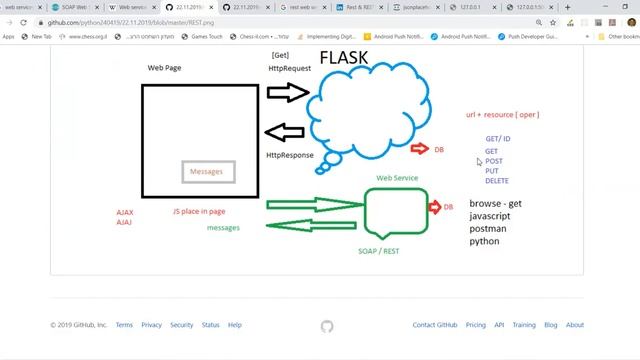Open the Games Touch bookmark

point(202,37)
